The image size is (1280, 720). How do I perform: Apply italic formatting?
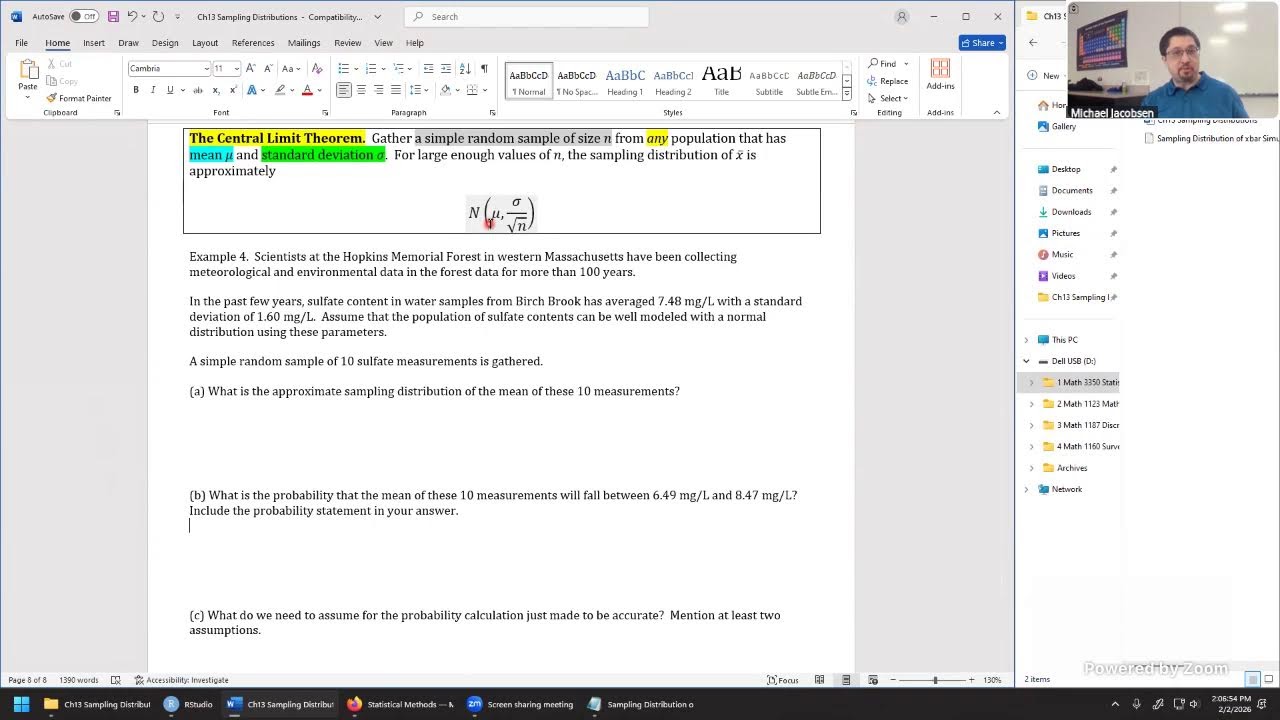pyautogui.click(x=153, y=90)
